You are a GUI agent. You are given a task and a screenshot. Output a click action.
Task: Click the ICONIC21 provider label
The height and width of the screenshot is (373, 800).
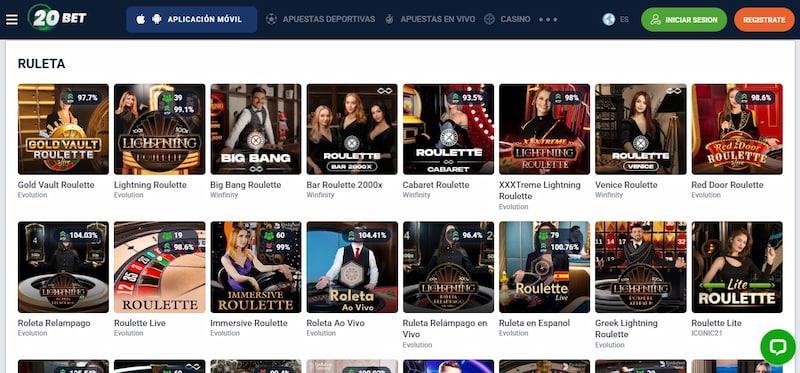click(x=706, y=333)
